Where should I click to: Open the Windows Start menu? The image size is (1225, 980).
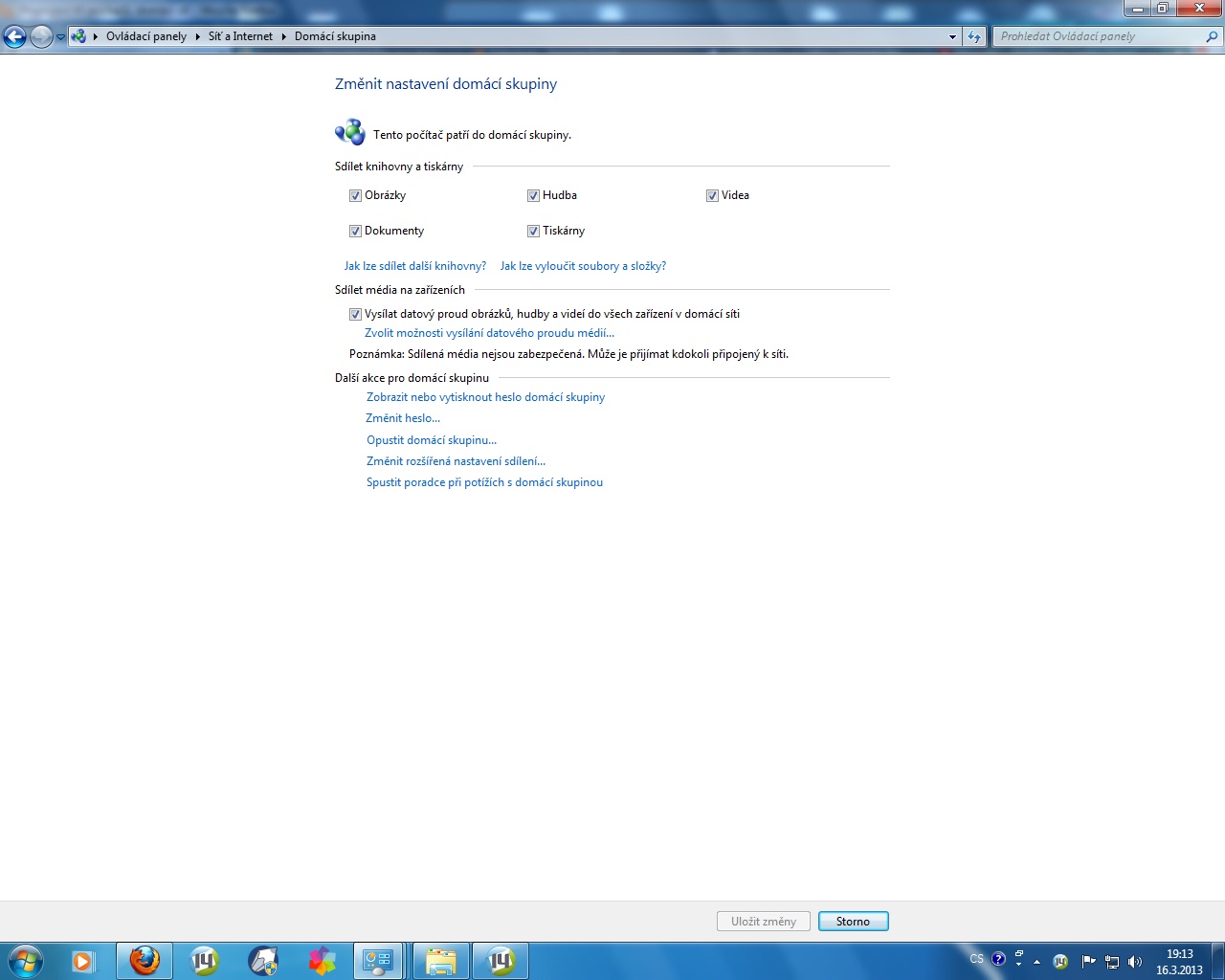coord(26,961)
